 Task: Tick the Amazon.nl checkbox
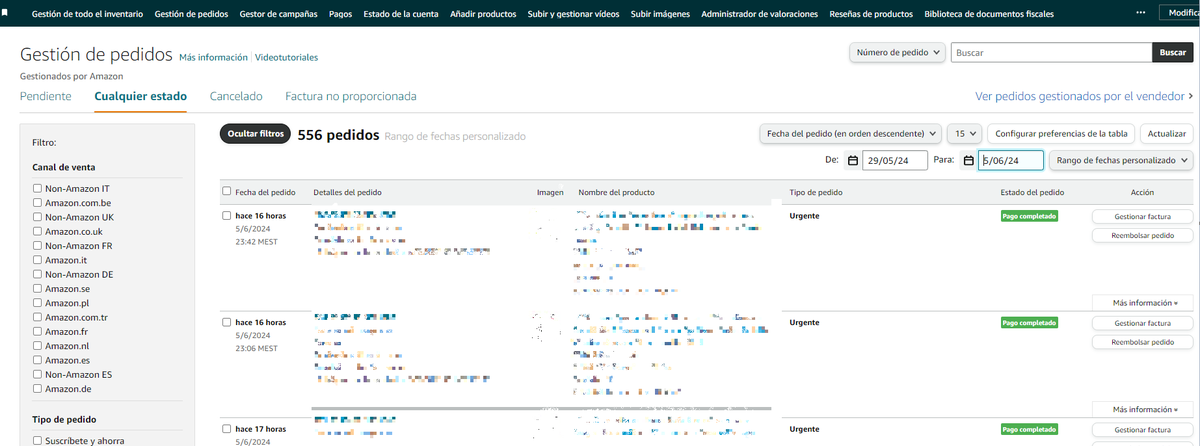point(37,346)
